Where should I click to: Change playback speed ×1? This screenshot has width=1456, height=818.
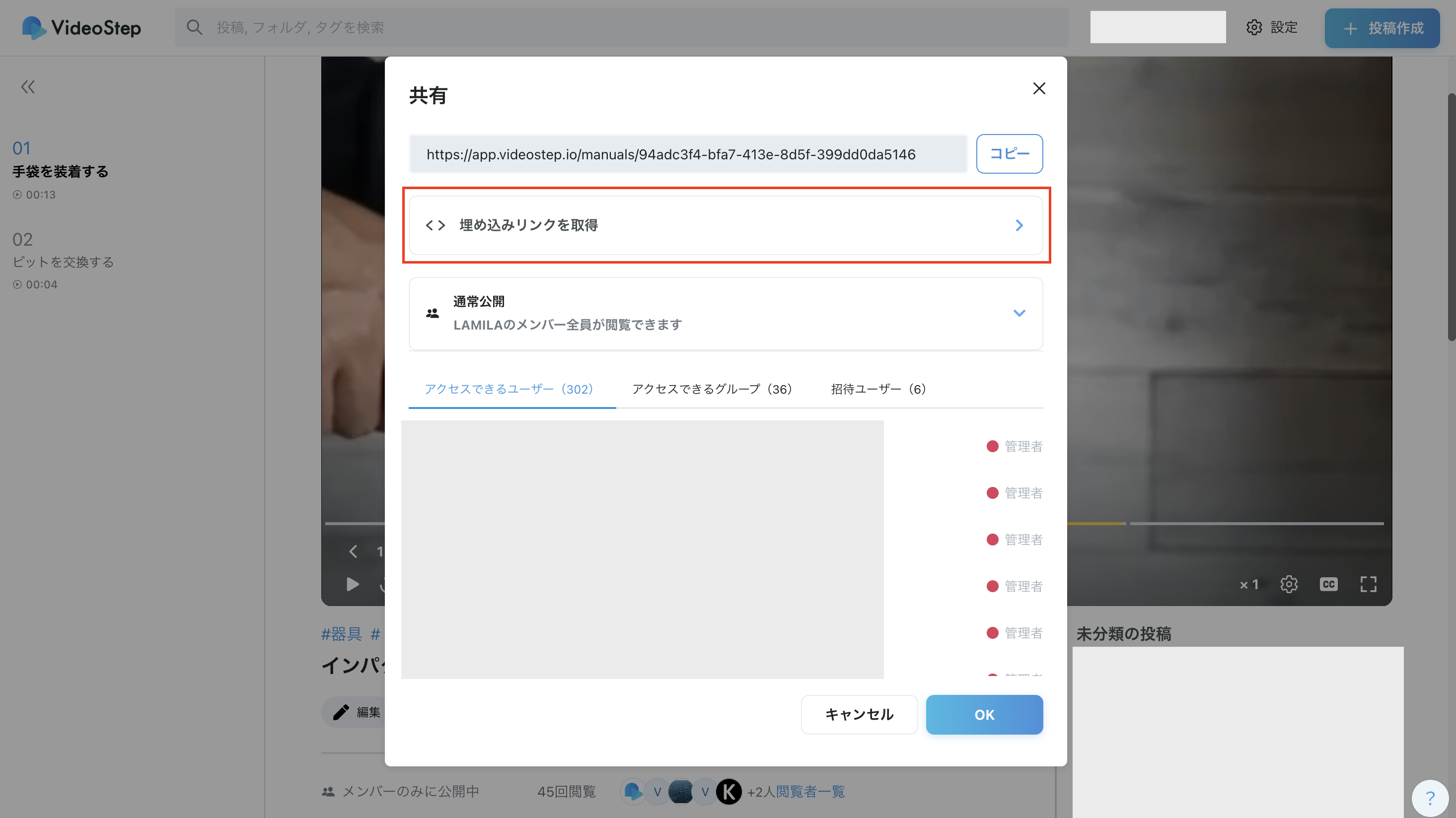tap(1249, 584)
